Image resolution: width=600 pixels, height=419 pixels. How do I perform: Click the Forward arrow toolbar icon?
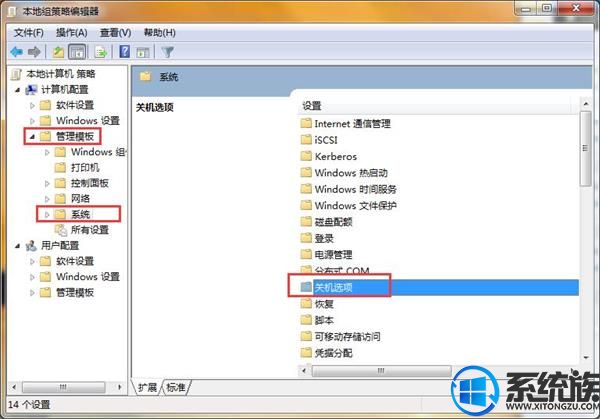(x=34, y=52)
